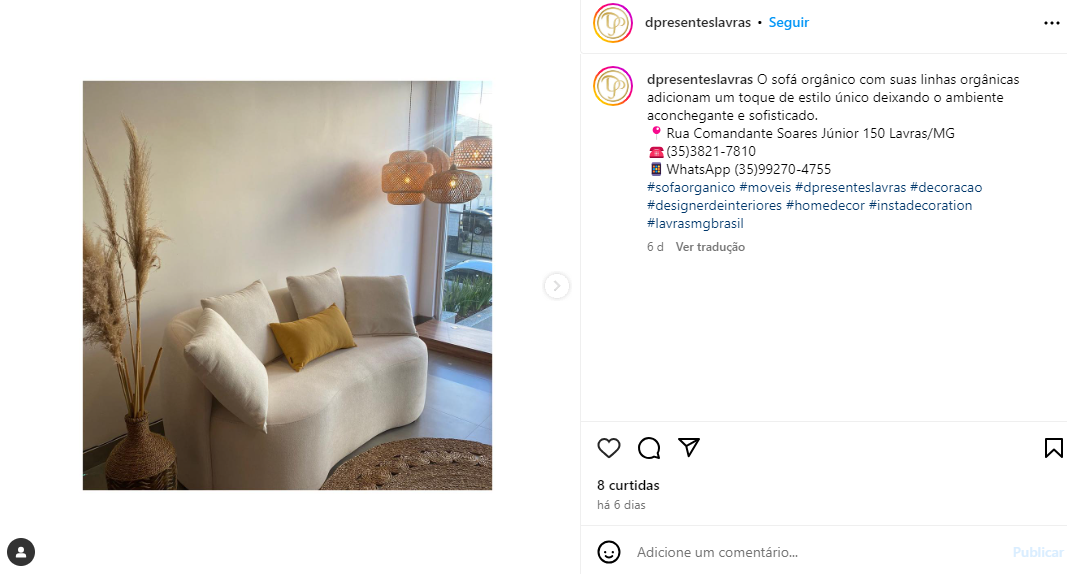Viewport: 1067px width, 574px height.
Task: Go to the next photo with the arrow
Action: (557, 286)
